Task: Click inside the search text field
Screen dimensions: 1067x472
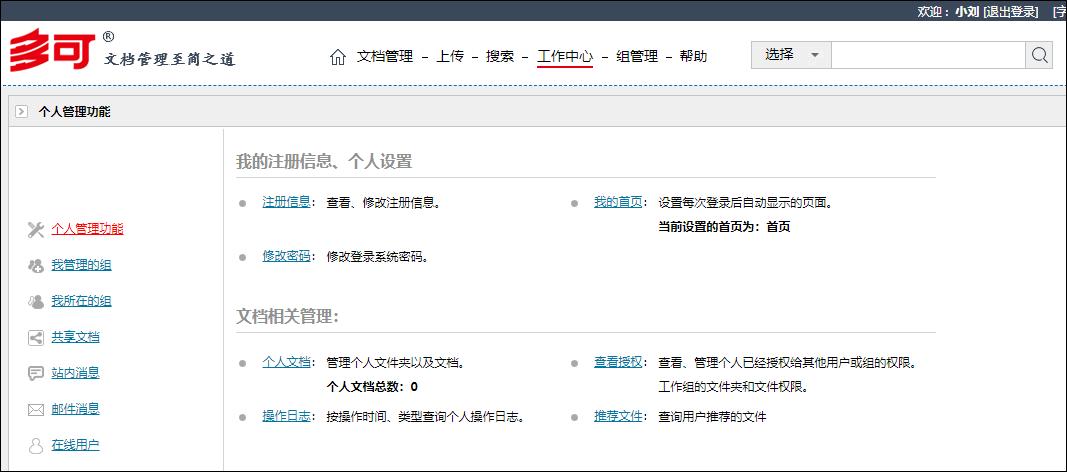Action: tap(928, 55)
